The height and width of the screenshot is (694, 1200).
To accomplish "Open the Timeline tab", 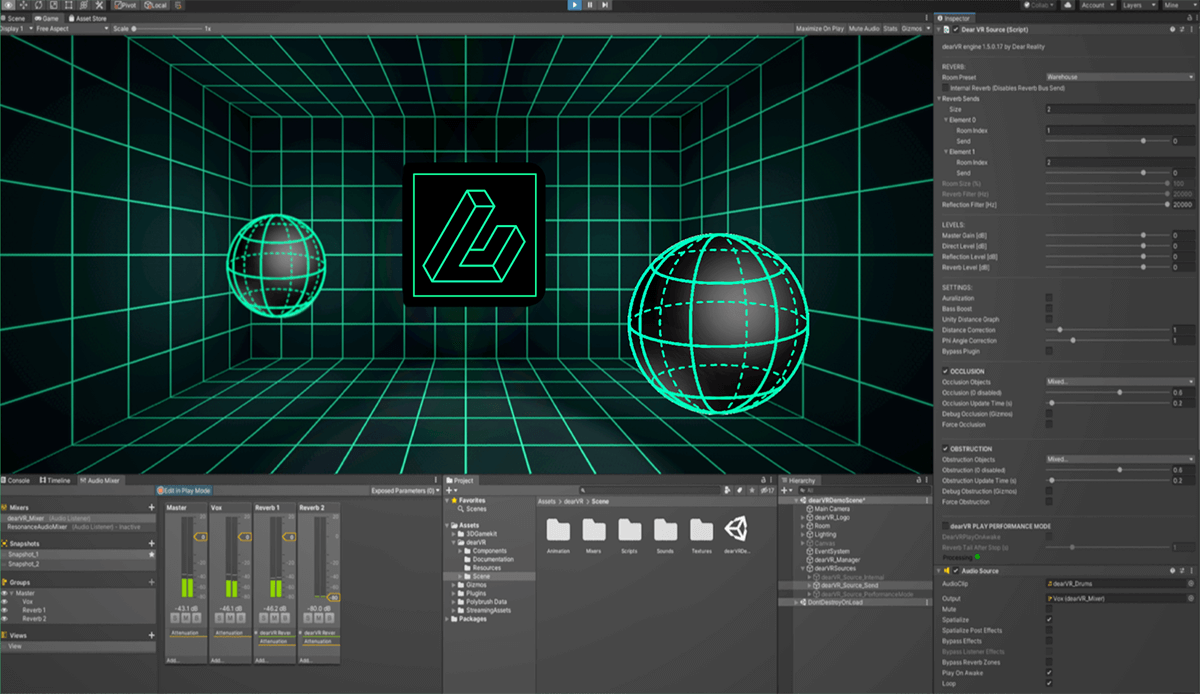I will 55,480.
